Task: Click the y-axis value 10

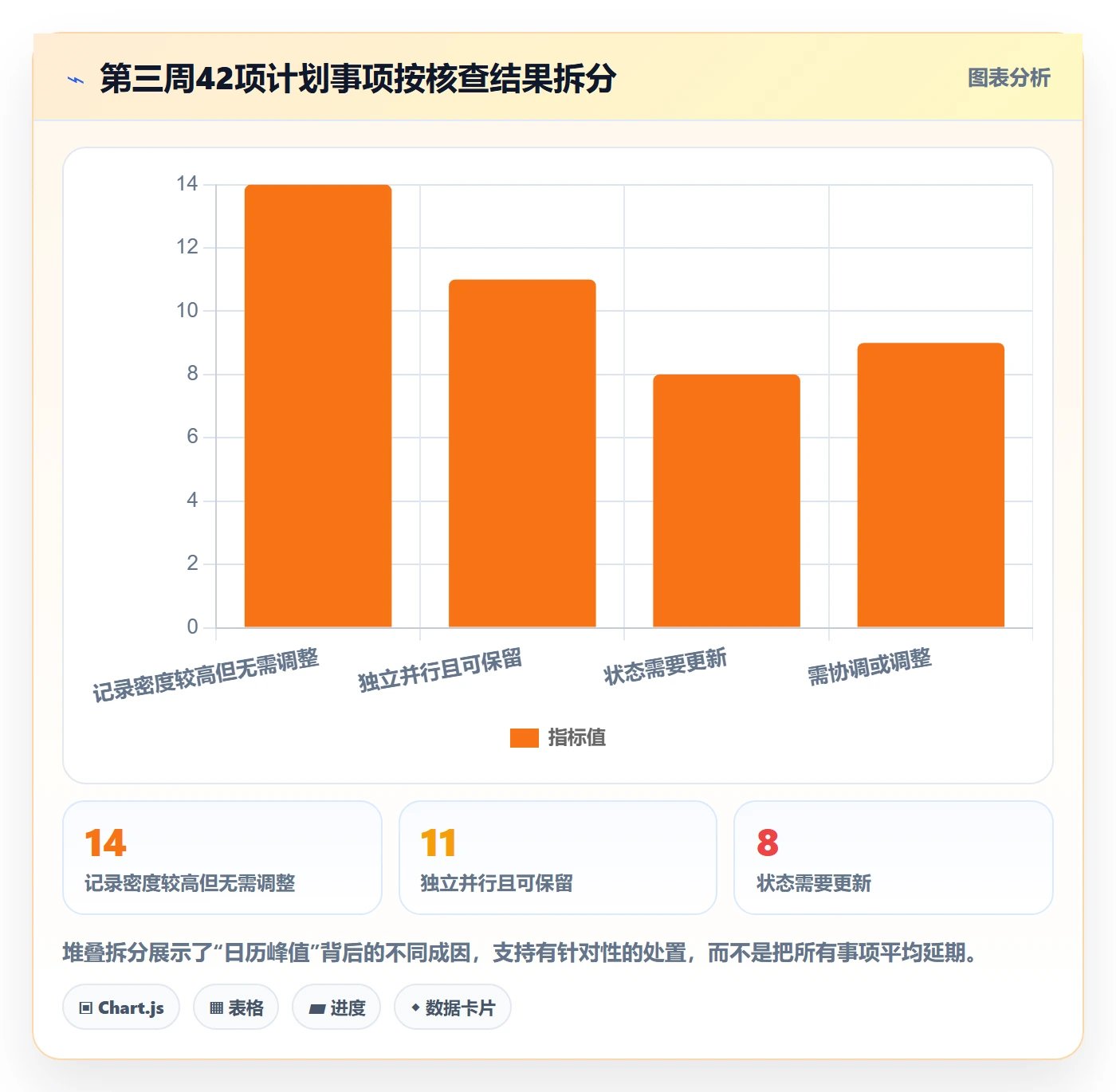Action: (187, 311)
